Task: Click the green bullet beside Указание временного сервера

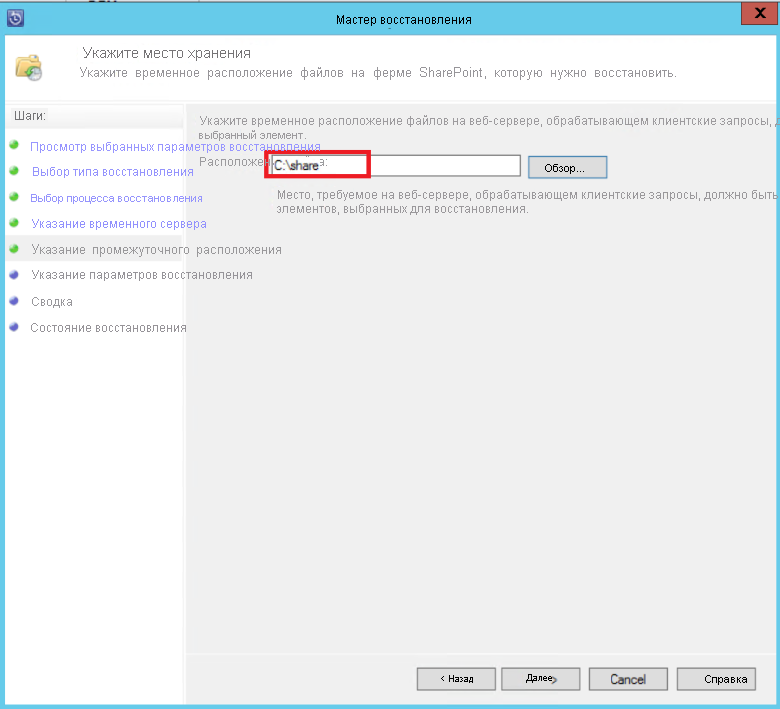Action: coord(14,222)
